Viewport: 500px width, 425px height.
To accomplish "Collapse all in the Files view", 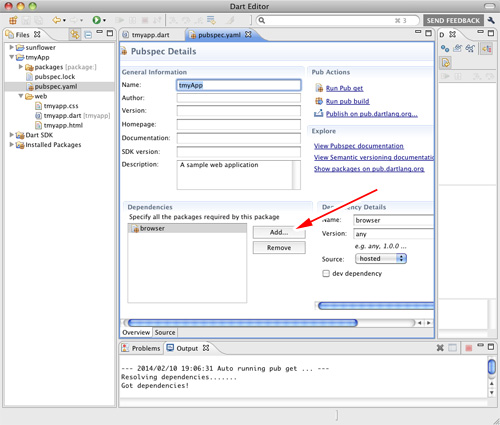I will pyautogui.click(x=88, y=35).
